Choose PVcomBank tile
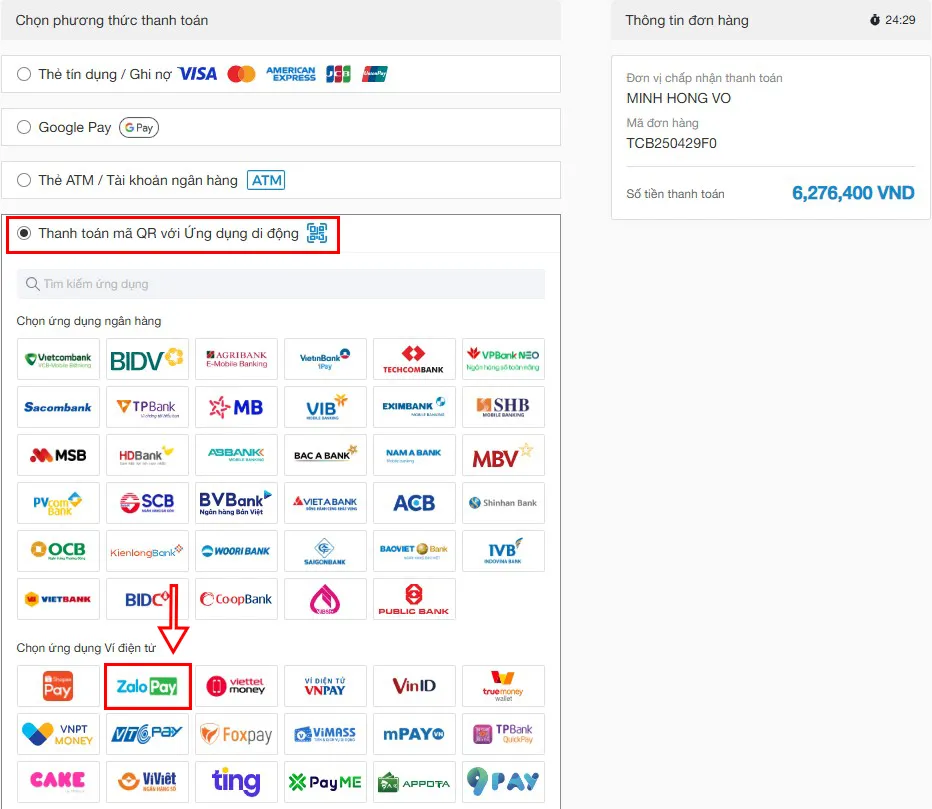 (x=58, y=503)
